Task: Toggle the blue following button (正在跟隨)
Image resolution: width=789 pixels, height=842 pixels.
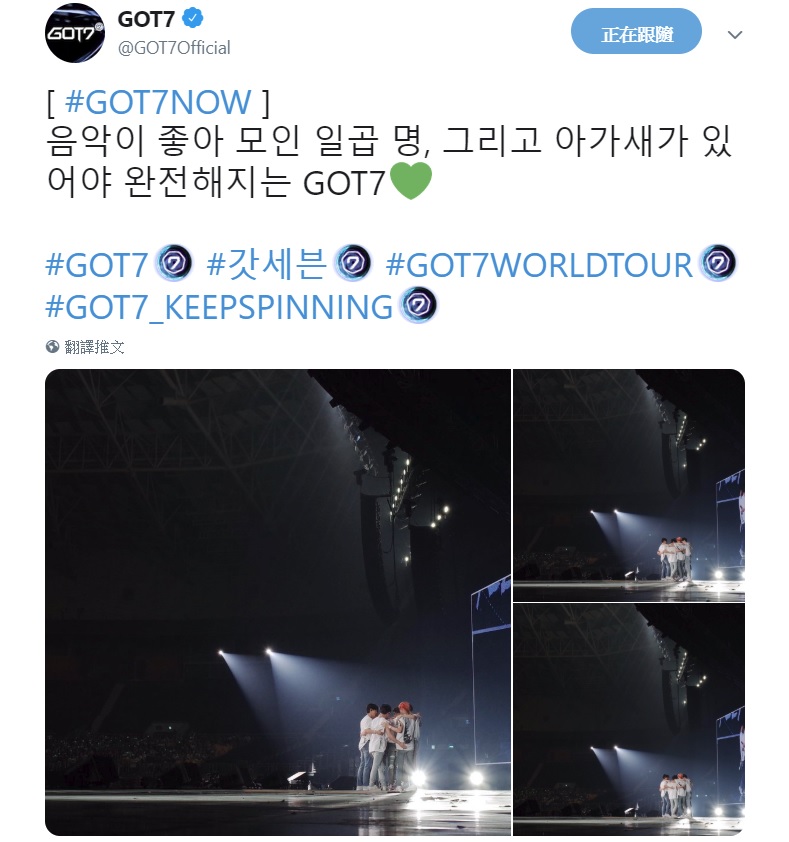Action: (636, 34)
